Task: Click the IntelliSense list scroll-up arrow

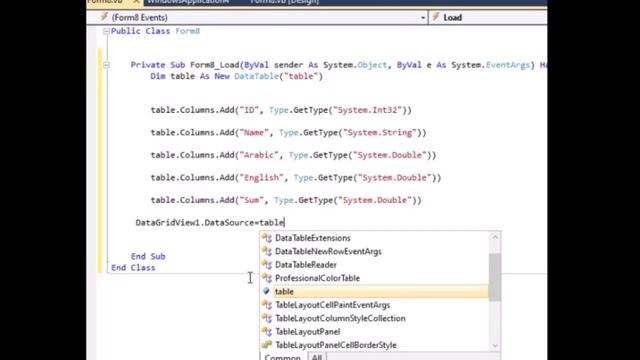Action: click(495, 237)
